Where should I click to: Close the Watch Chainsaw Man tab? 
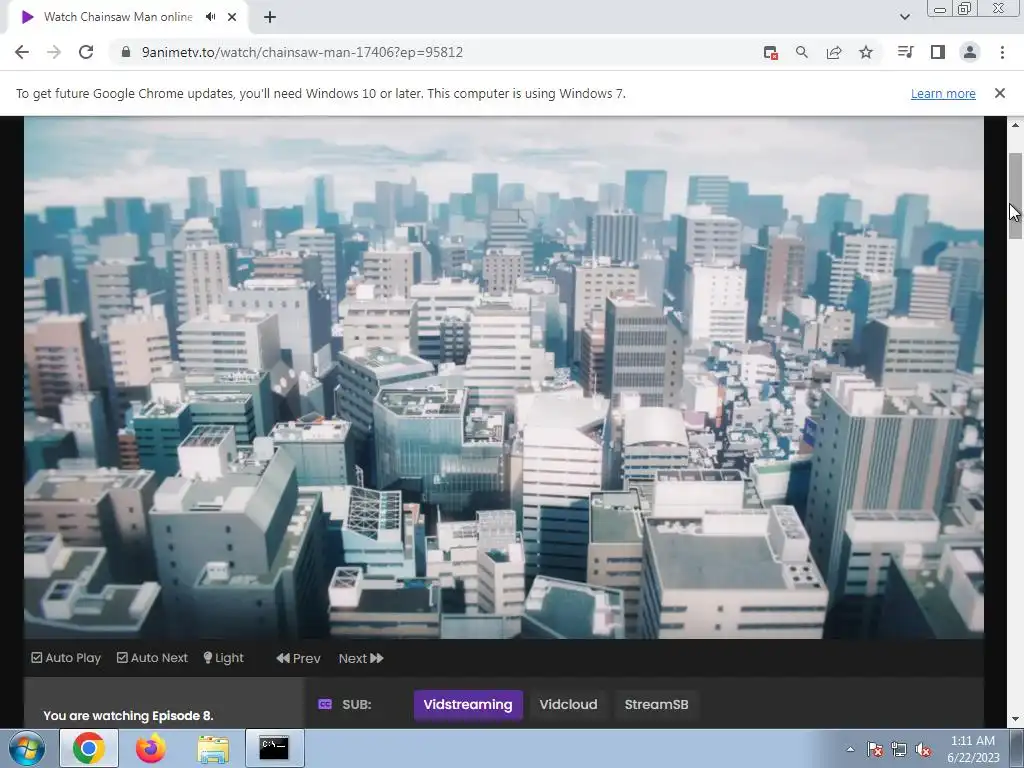tap(232, 17)
